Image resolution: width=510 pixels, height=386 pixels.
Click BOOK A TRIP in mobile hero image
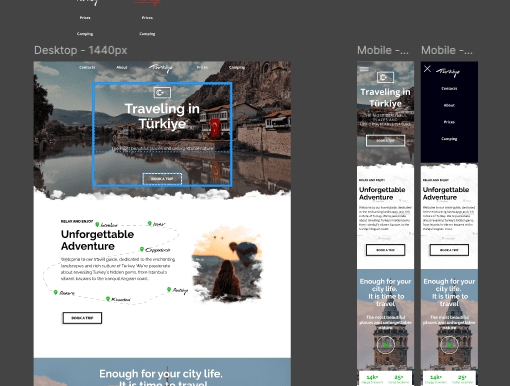click(x=386, y=141)
